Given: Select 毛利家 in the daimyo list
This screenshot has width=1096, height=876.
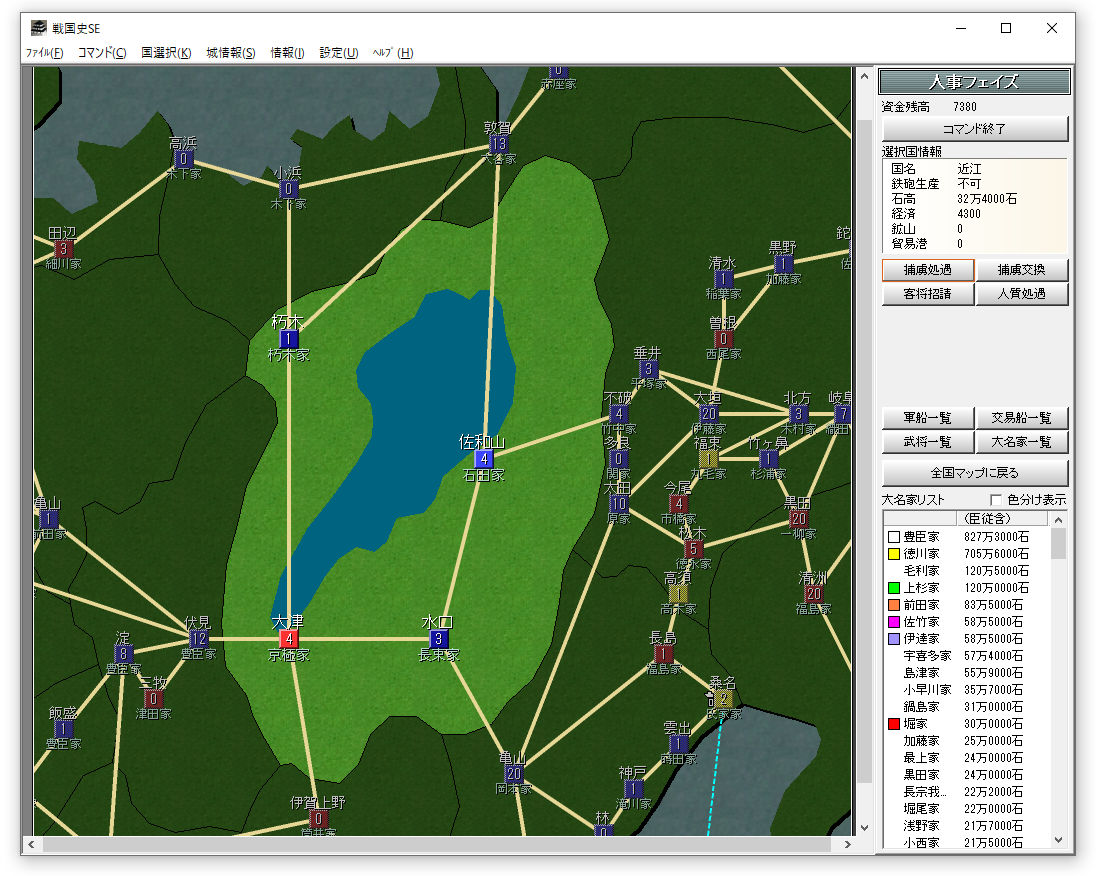Looking at the screenshot, I should tap(921, 571).
